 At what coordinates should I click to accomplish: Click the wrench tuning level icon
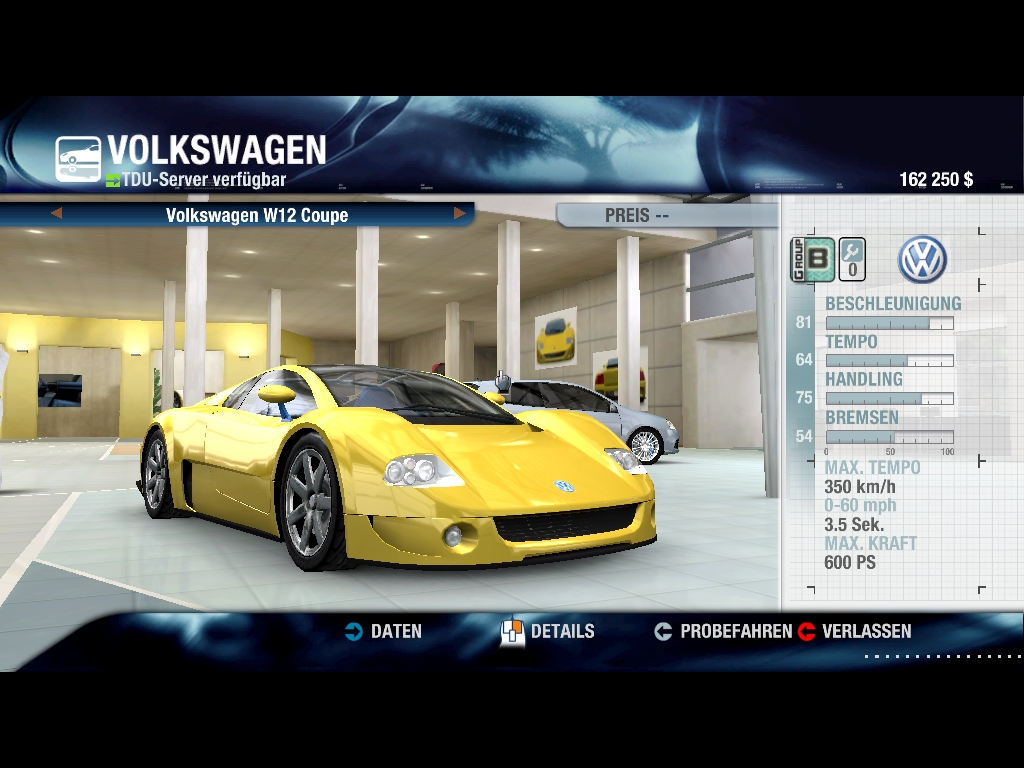852,259
